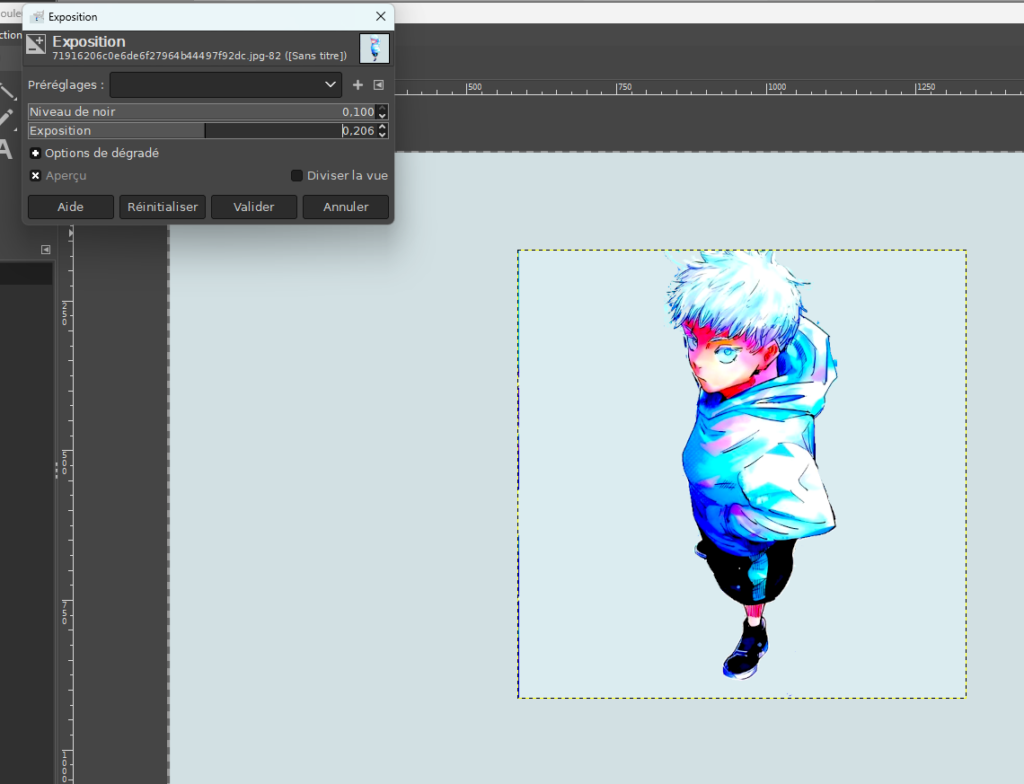Click the 0,206 Exposition value field
1024x784 pixels.
click(x=359, y=131)
